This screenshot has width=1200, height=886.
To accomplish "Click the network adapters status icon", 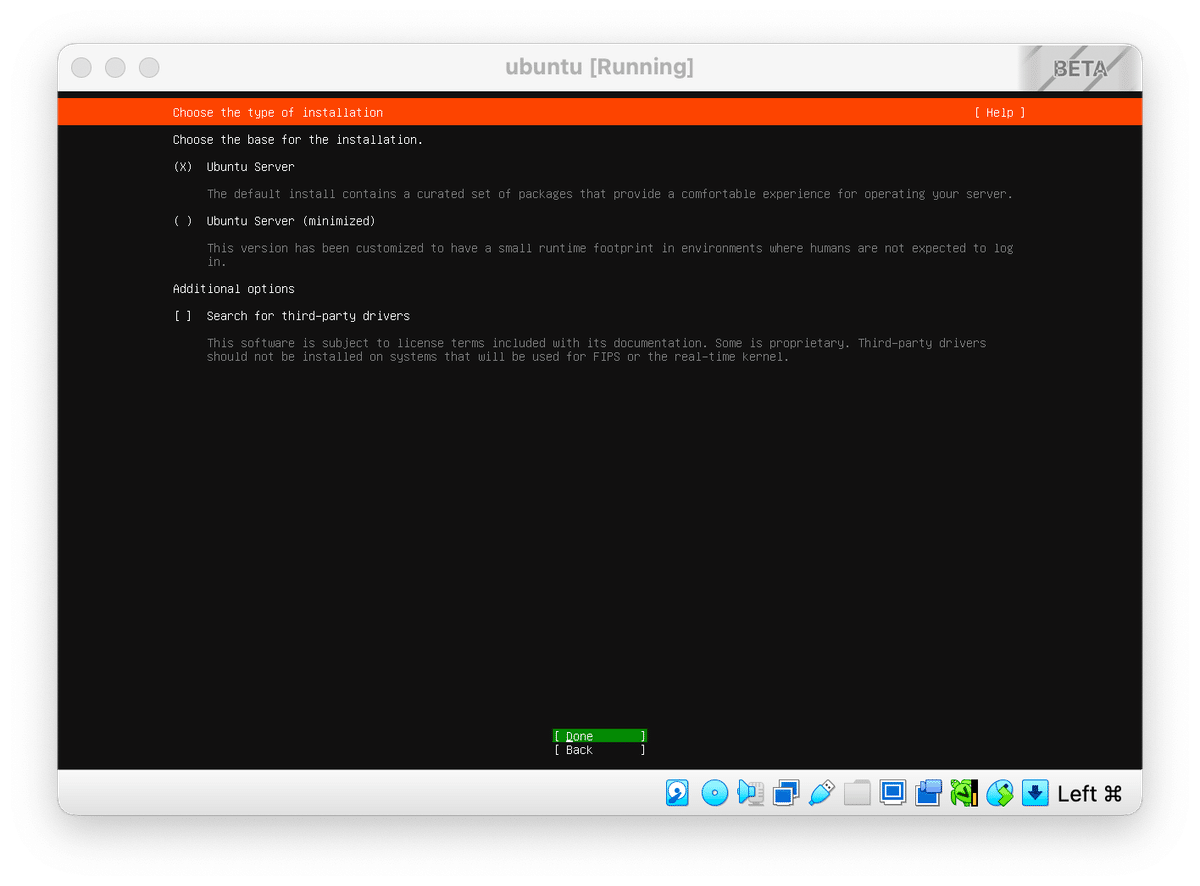I will pos(786,793).
